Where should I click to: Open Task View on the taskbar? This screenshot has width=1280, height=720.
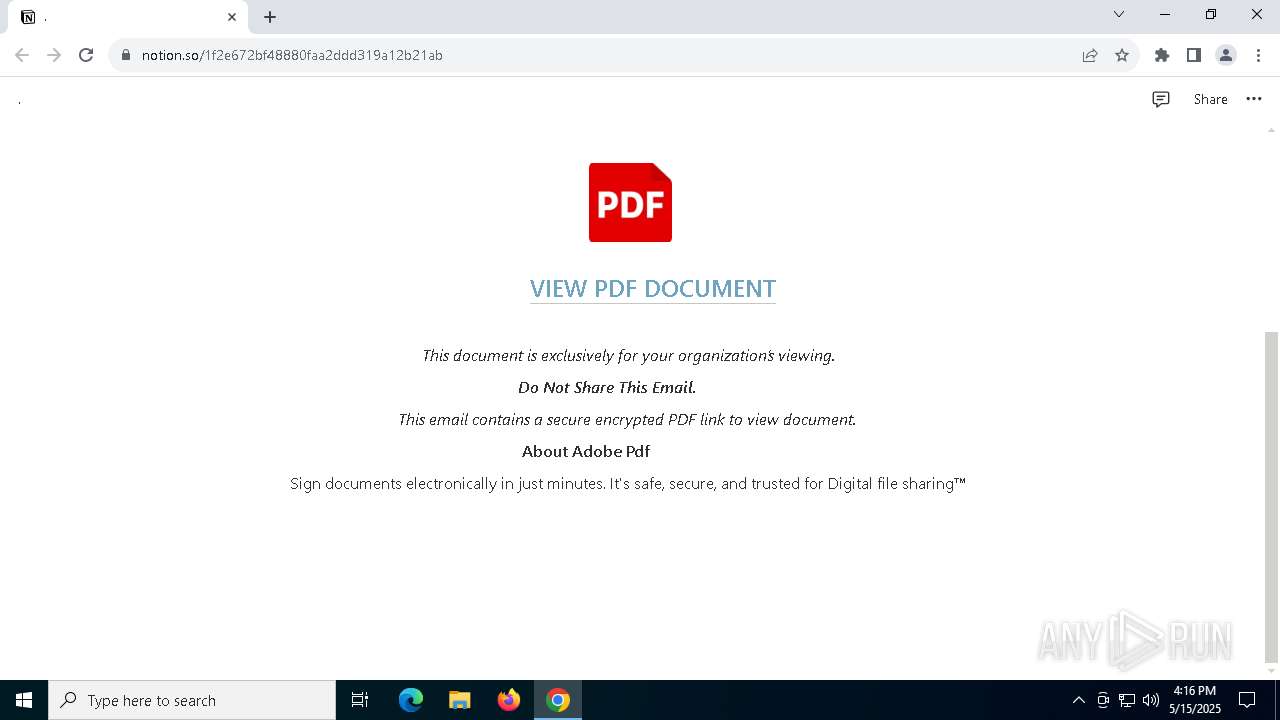[x=360, y=700]
